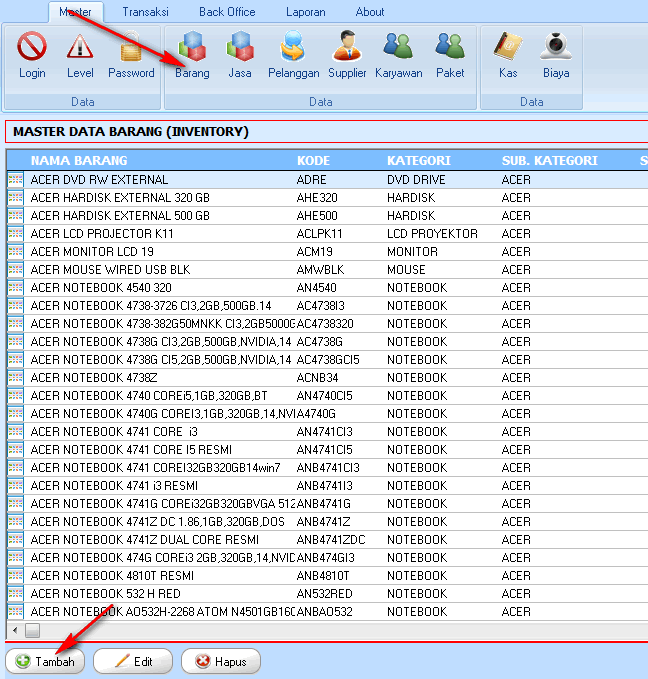The width and height of the screenshot is (648, 679).
Task: Select code cell AHE320
Action: click(317, 197)
